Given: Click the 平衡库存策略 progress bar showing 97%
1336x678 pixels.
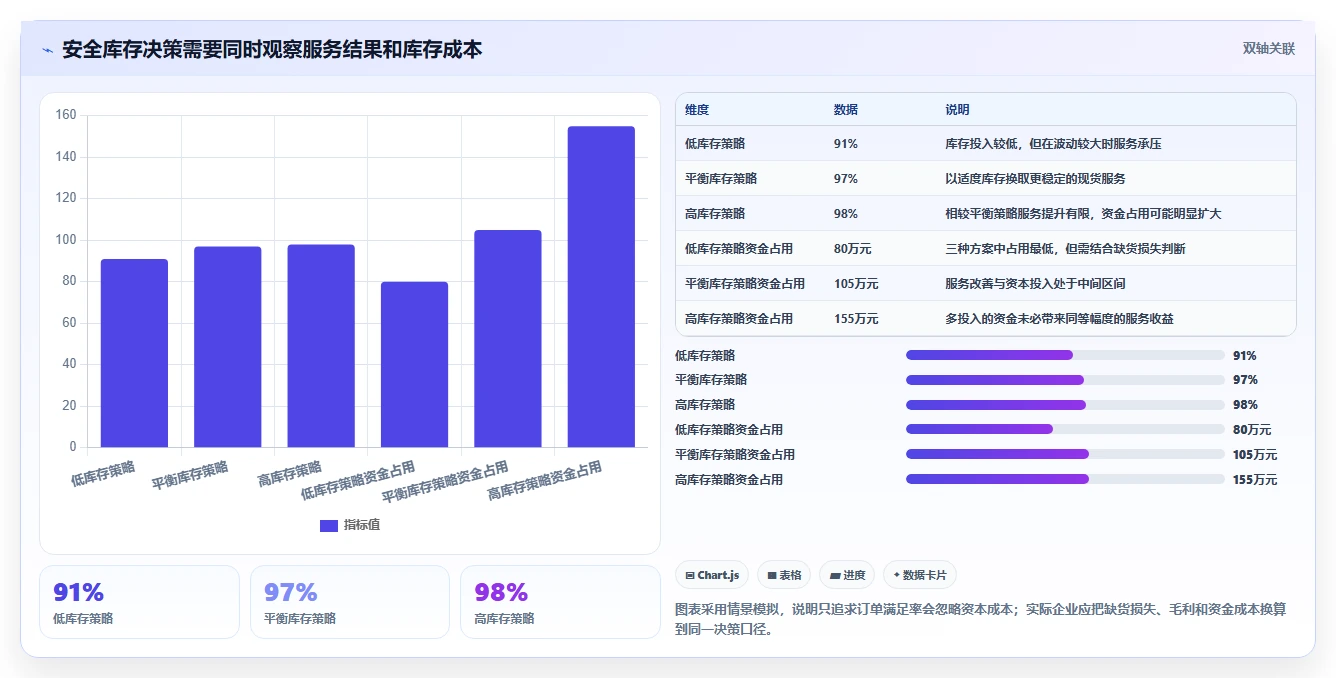Looking at the screenshot, I should click(1065, 380).
